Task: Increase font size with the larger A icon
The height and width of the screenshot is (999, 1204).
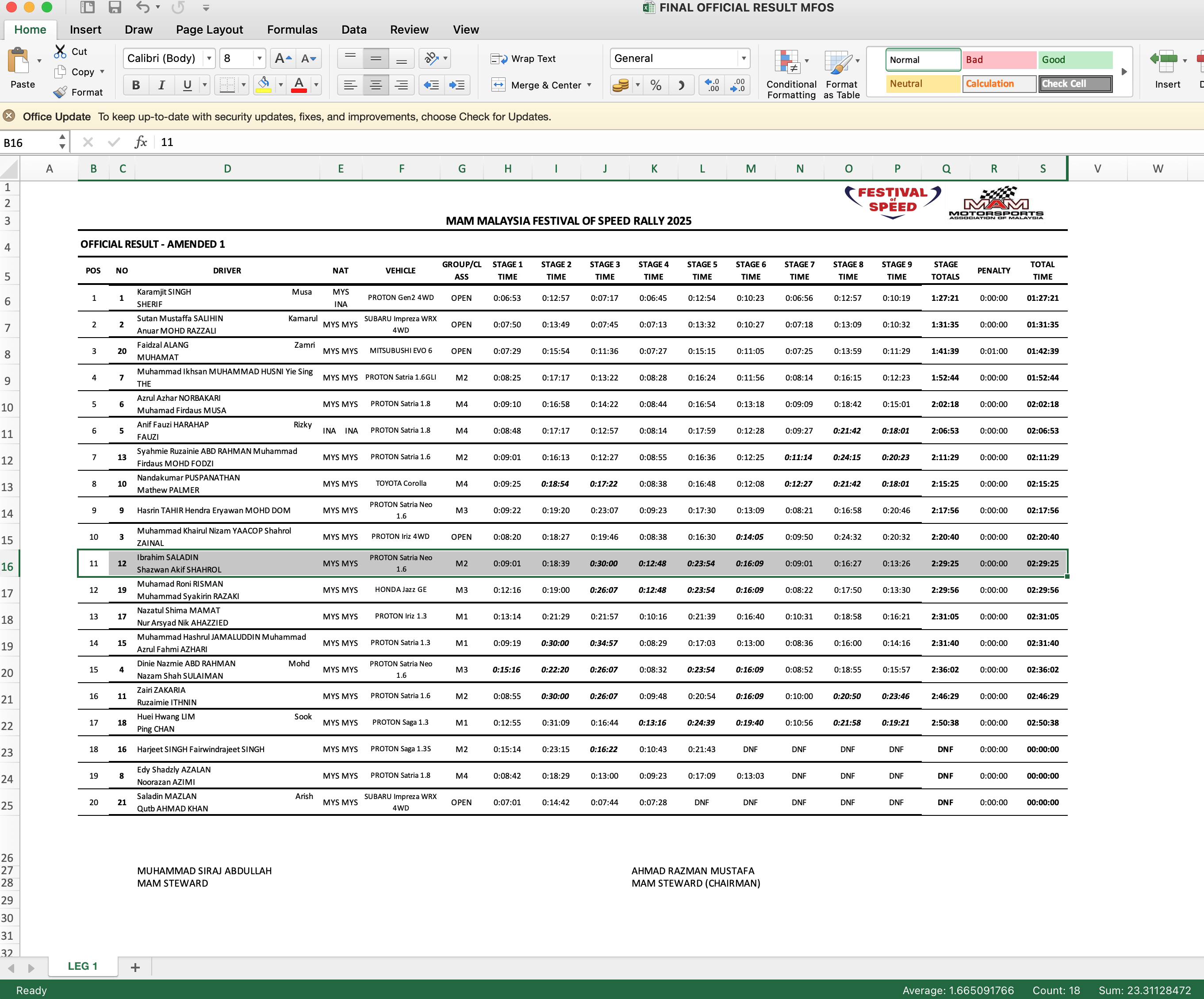Action: point(283,58)
